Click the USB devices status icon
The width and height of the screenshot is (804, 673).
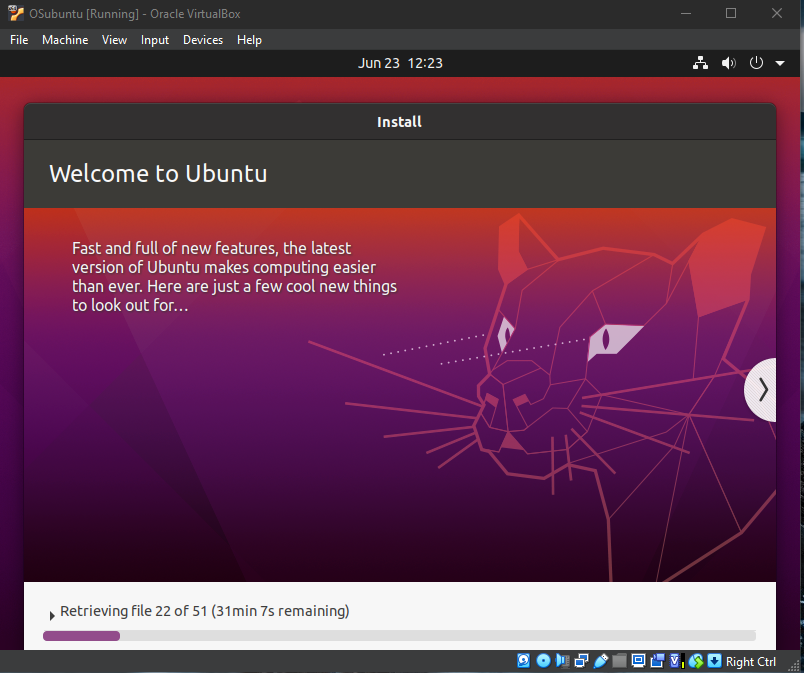coord(600,661)
